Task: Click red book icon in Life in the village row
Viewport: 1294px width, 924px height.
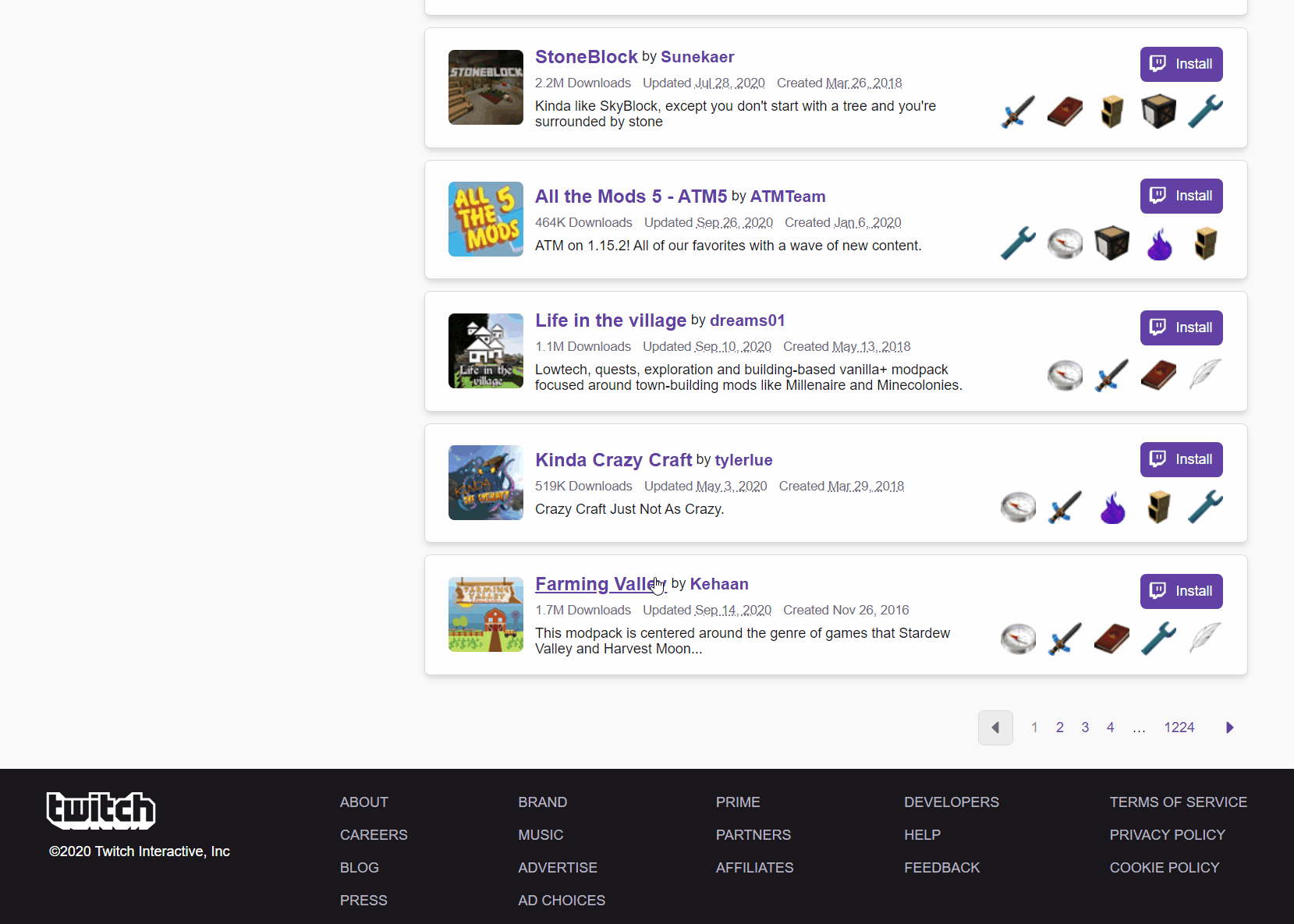Action: (1158, 375)
